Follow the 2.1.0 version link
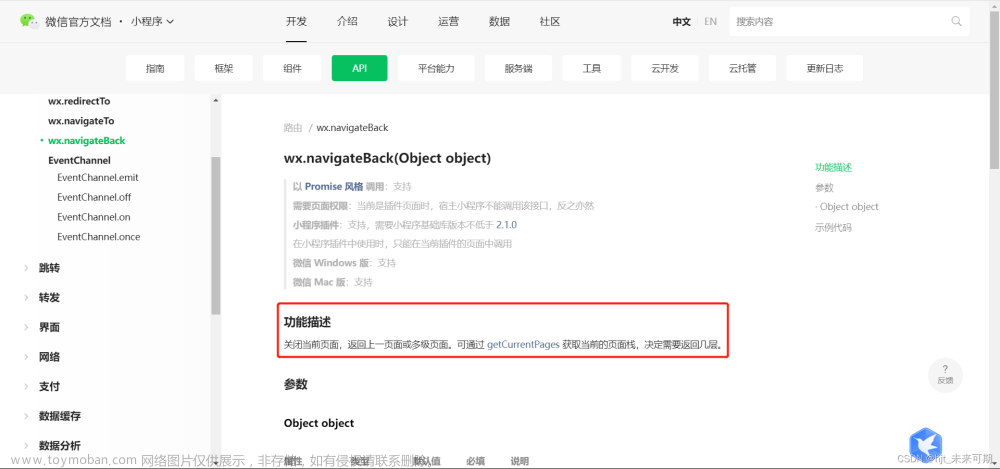 click(506, 225)
